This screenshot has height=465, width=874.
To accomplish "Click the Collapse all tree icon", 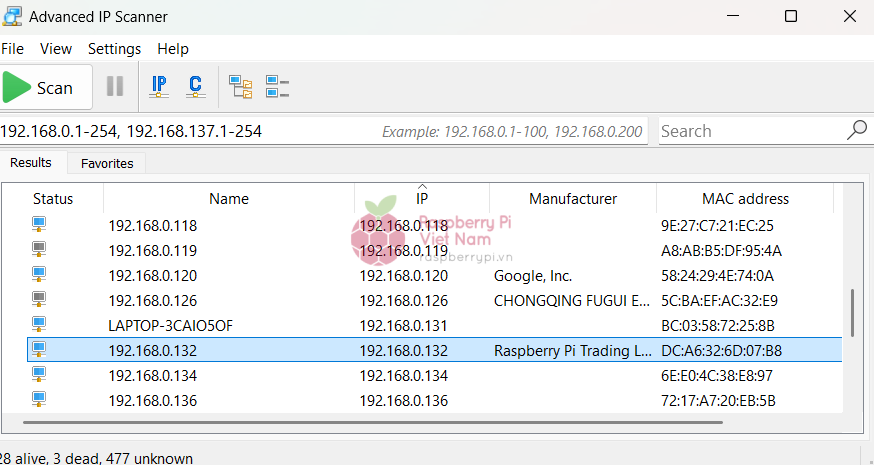I will pyautogui.click(x=277, y=87).
